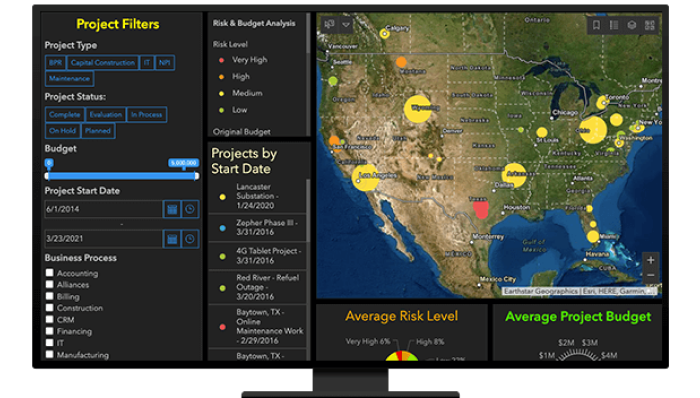
Task: Enable the Construction checkbox
Action: point(50,307)
